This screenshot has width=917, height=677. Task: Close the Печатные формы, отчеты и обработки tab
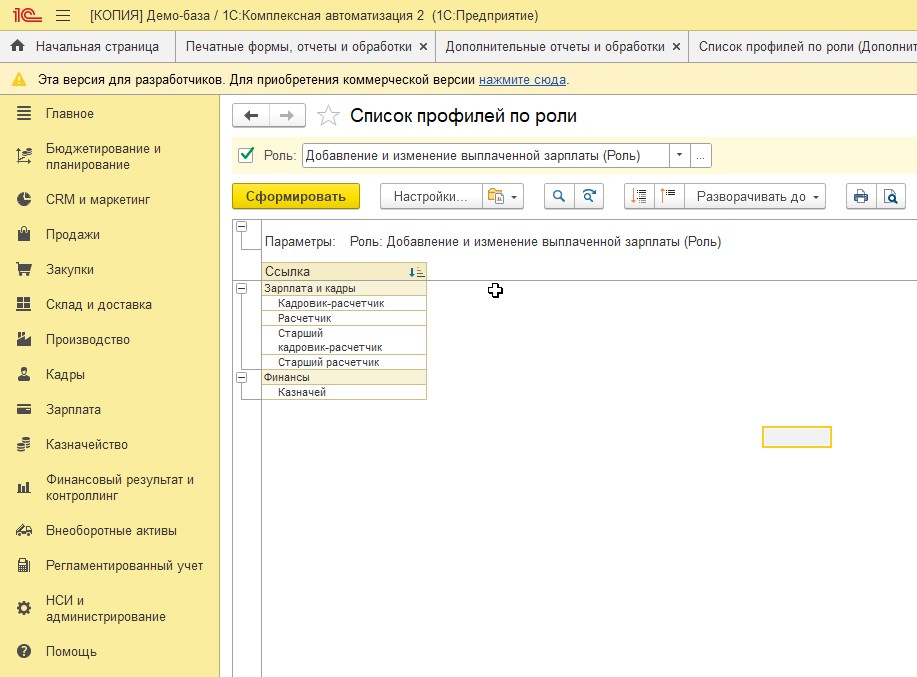423,46
